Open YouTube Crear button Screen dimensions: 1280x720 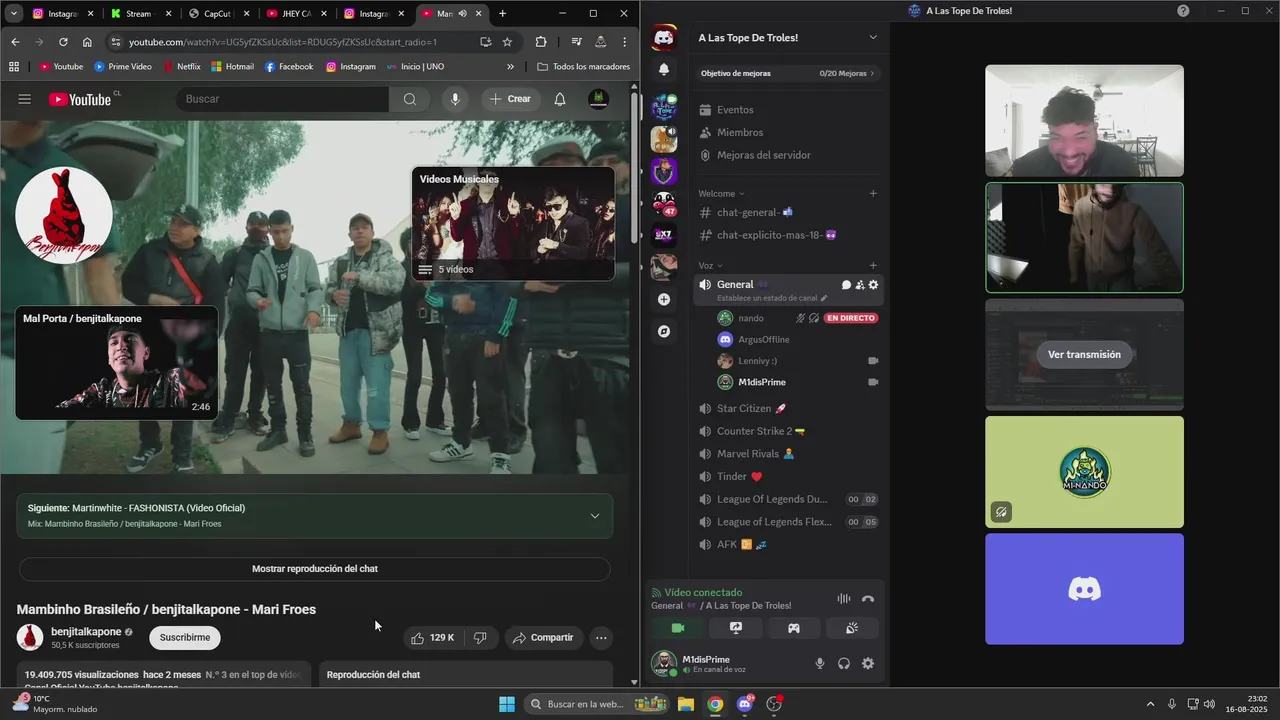pos(510,99)
